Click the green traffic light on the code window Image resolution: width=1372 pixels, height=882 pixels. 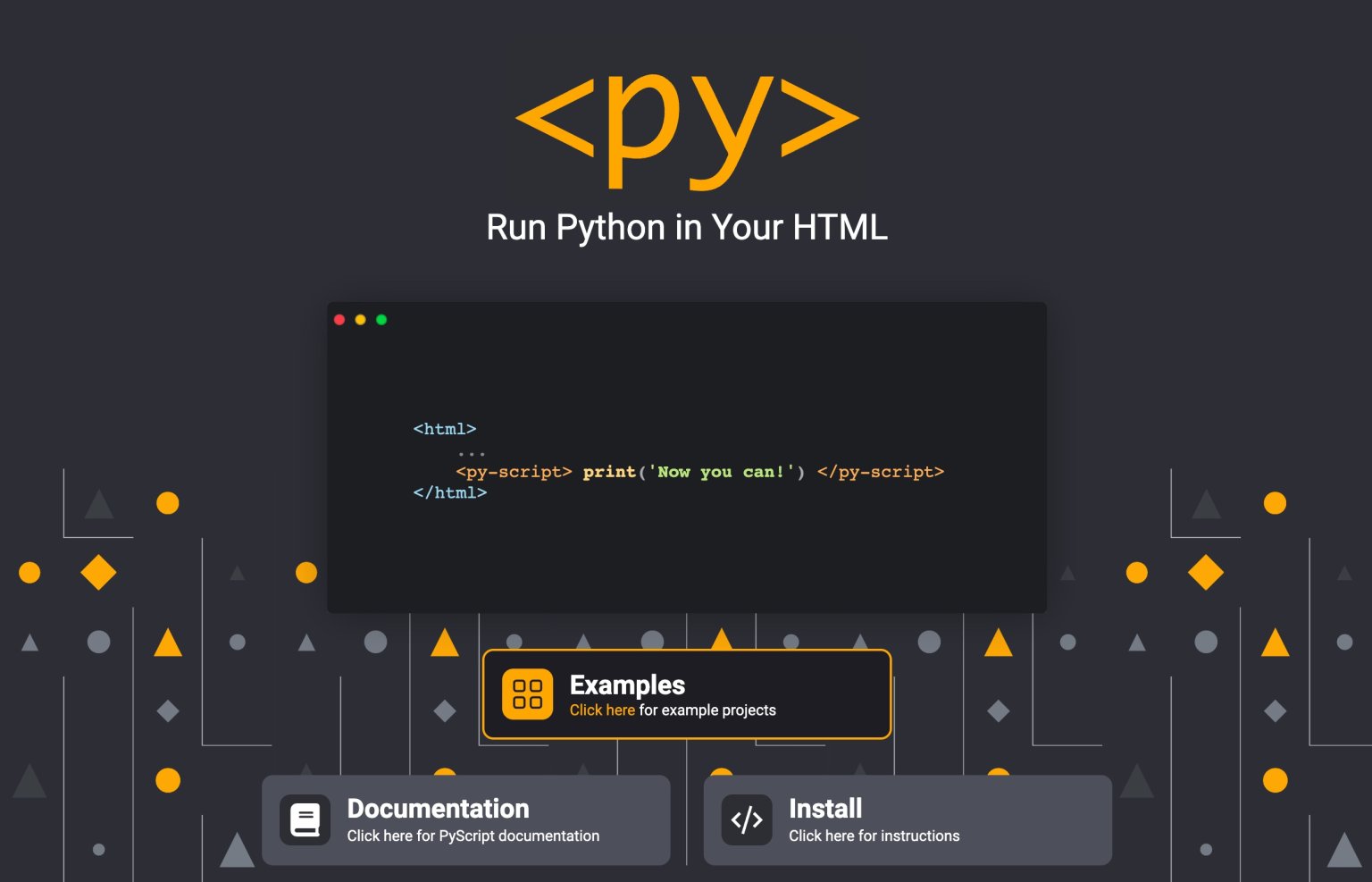point(381,319)
